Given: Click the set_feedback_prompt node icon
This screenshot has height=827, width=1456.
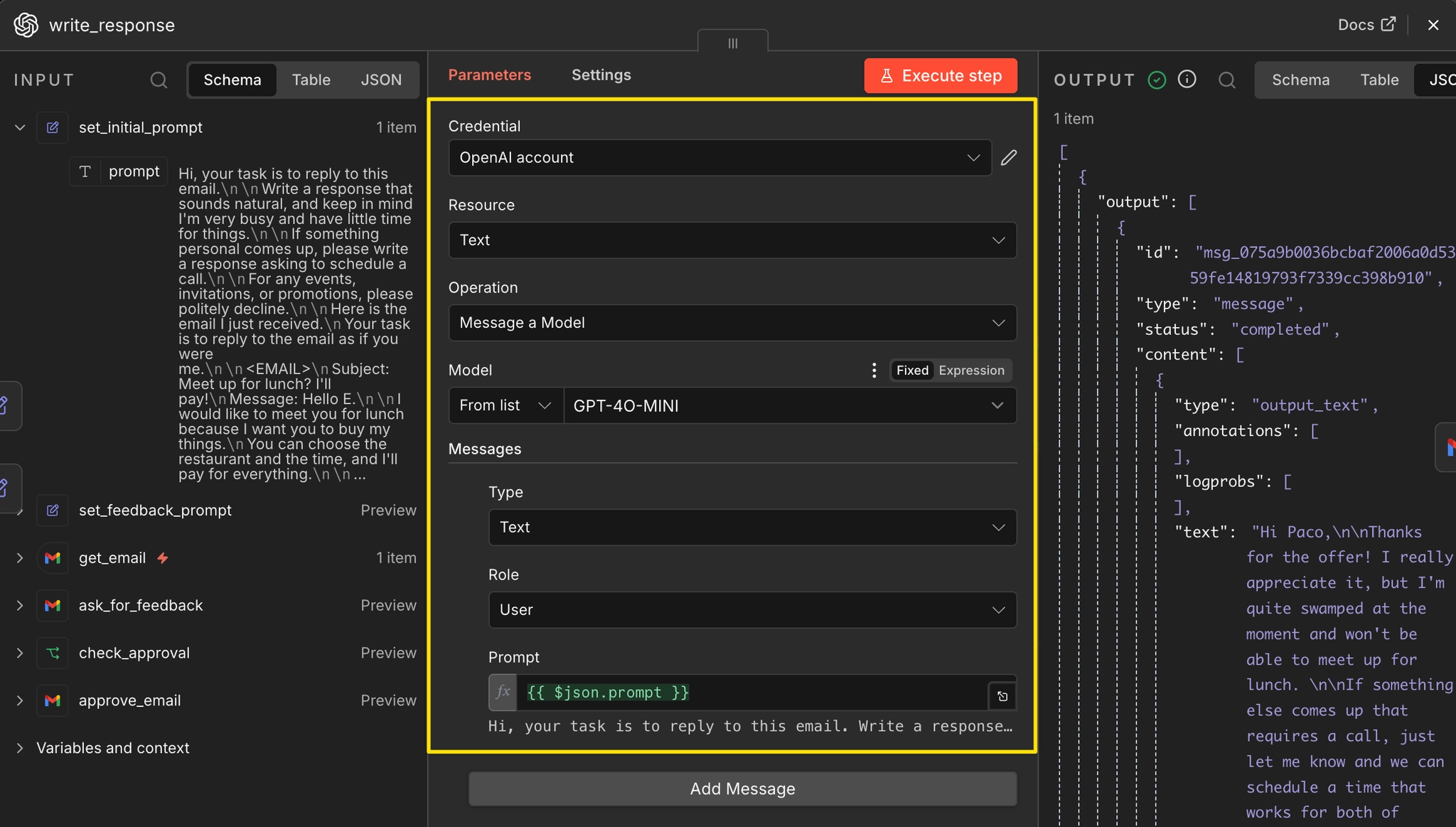Looking at the screenshot, I should (53, 510).
